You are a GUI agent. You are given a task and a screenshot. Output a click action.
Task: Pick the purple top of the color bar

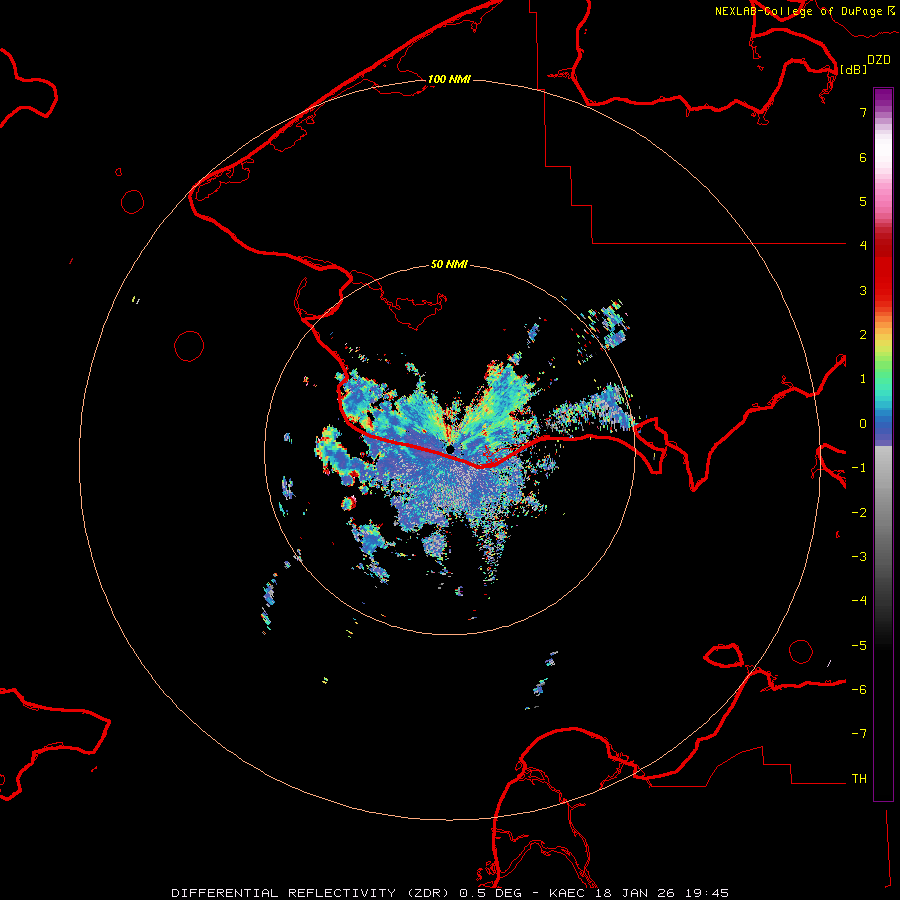(x=883, y=98)
